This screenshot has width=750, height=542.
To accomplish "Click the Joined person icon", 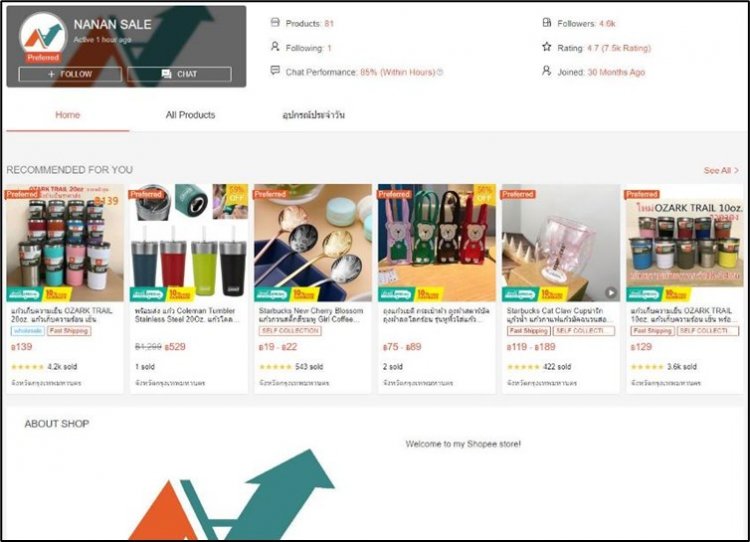I will [546, 71].
